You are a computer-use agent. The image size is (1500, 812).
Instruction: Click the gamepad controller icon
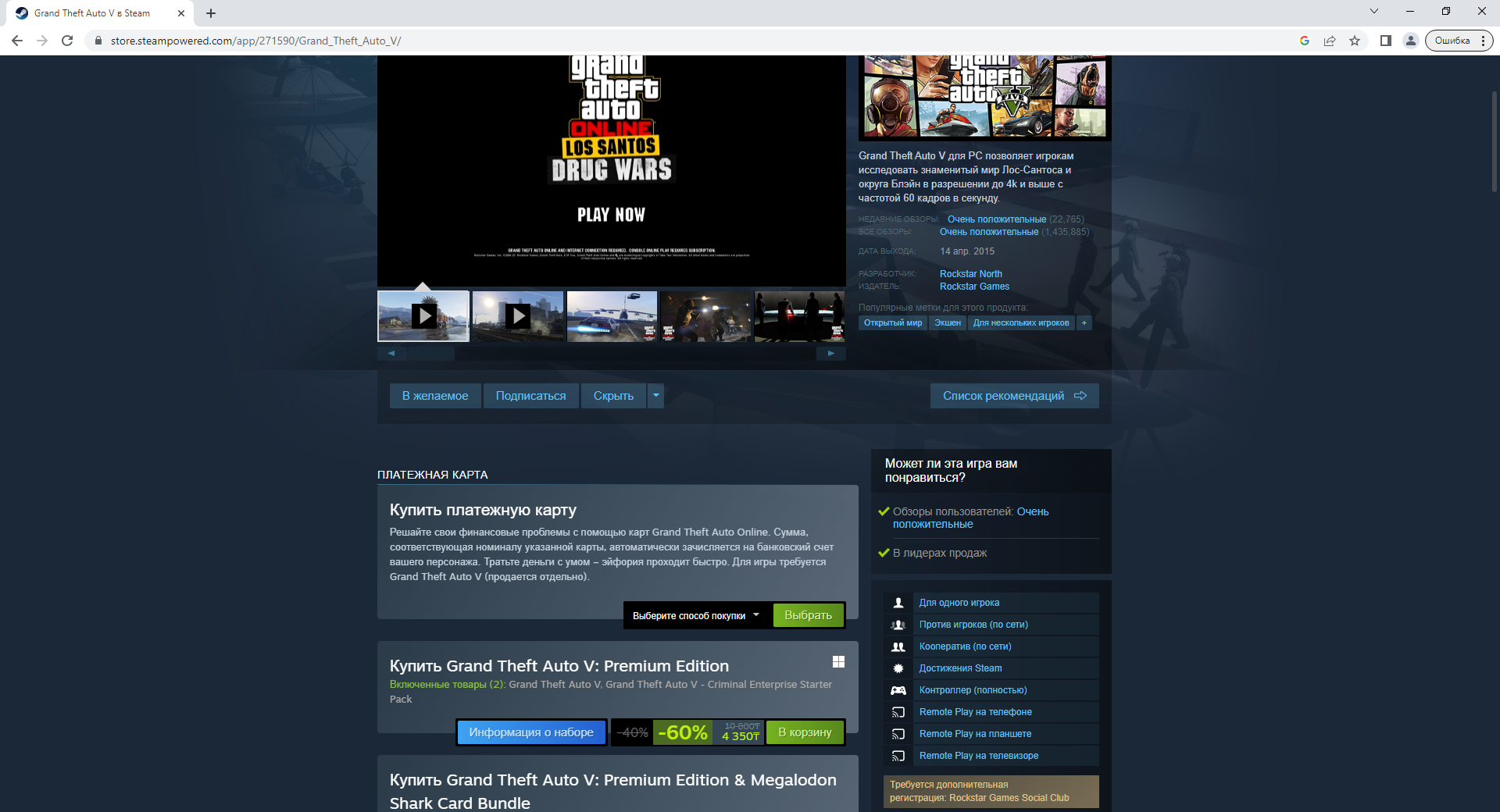point(898,690)
